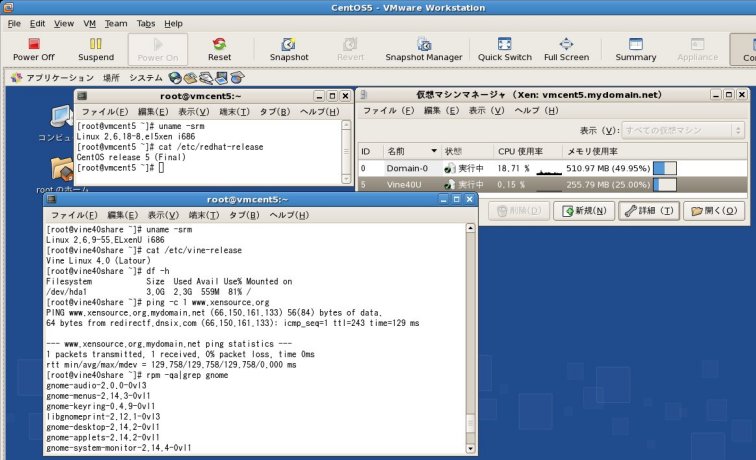Open the VMware Help menu

173,24
